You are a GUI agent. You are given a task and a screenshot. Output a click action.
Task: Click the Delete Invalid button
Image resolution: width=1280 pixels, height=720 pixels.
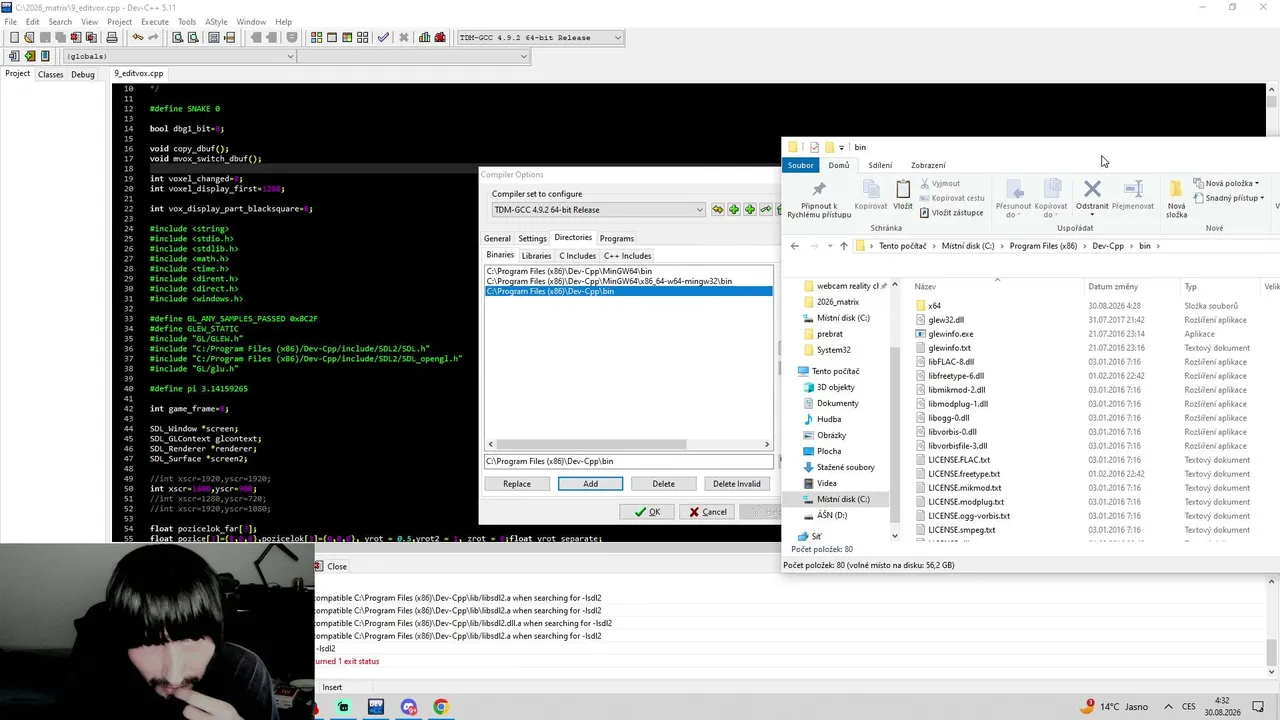click(737, 484)
